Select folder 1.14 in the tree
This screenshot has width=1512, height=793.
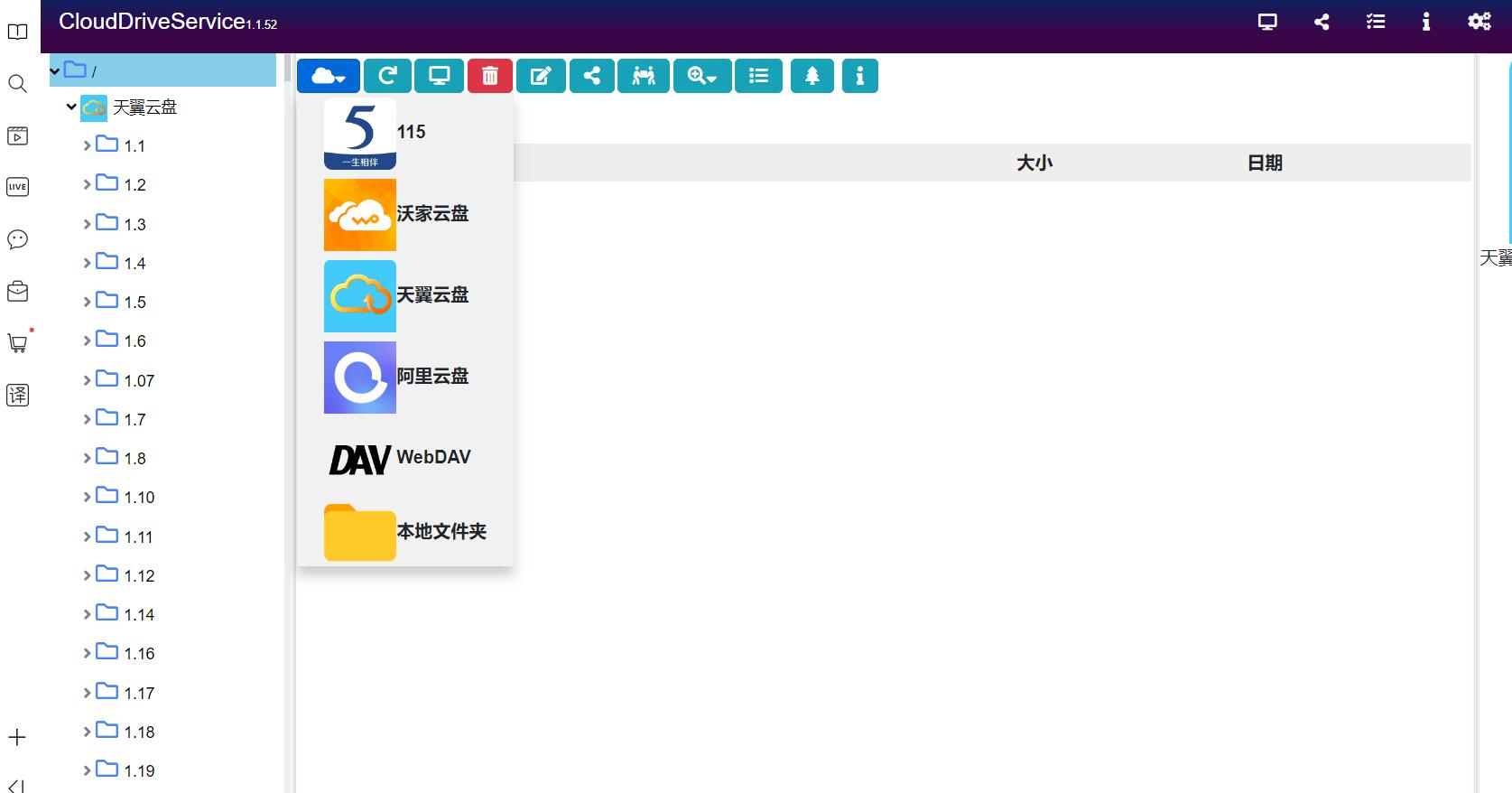[125, 614]
